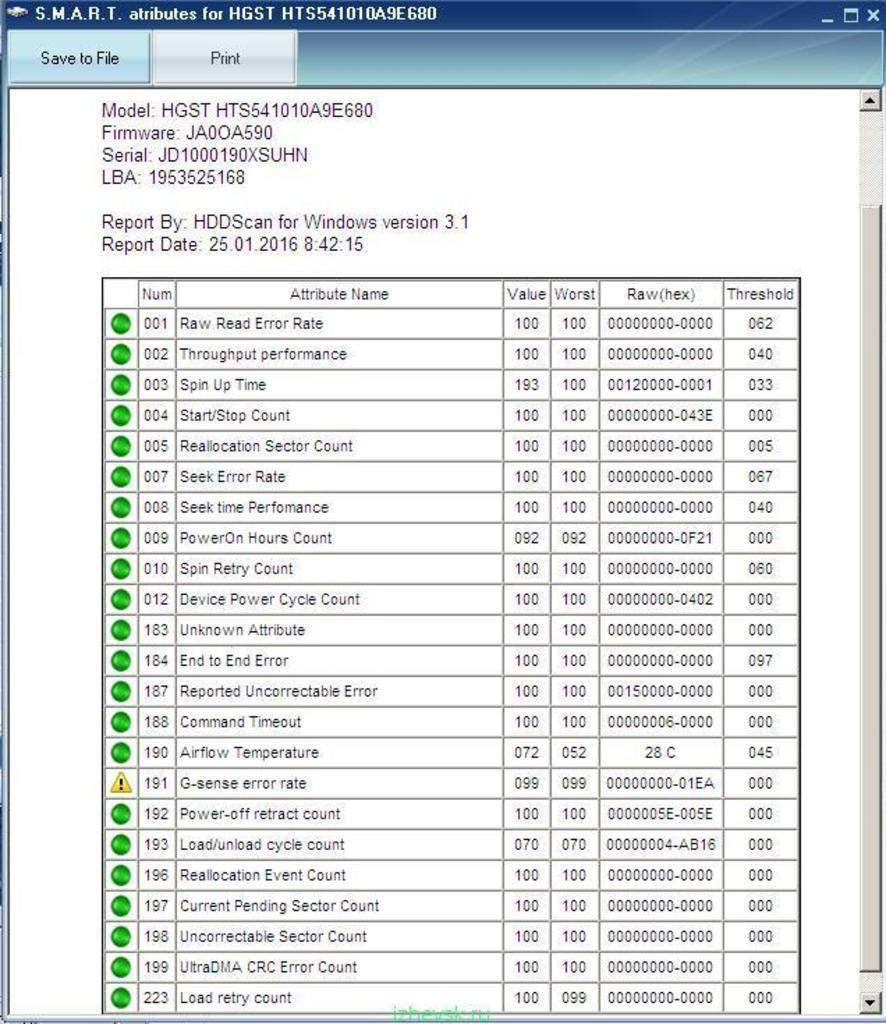Viewport: 886px width, 1024px height.
Task: Click the Value column header
Action: point(526,295)
